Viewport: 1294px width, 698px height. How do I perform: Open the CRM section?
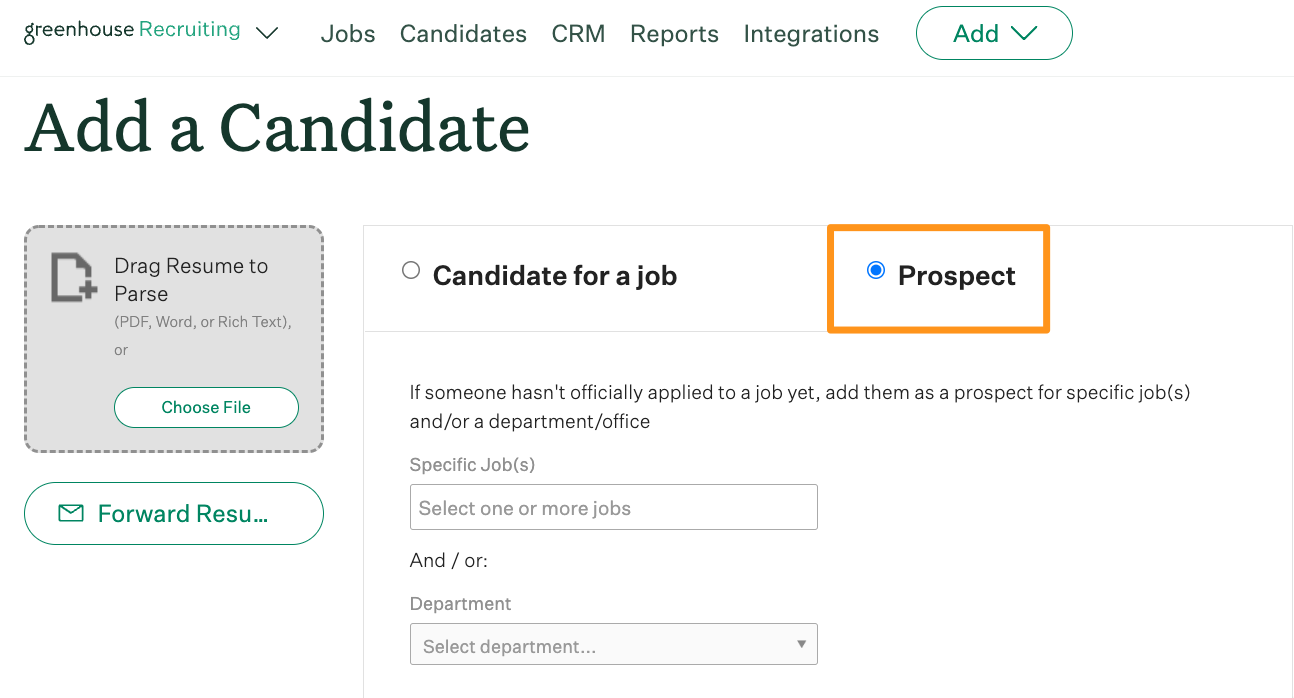tap(578, 34)
